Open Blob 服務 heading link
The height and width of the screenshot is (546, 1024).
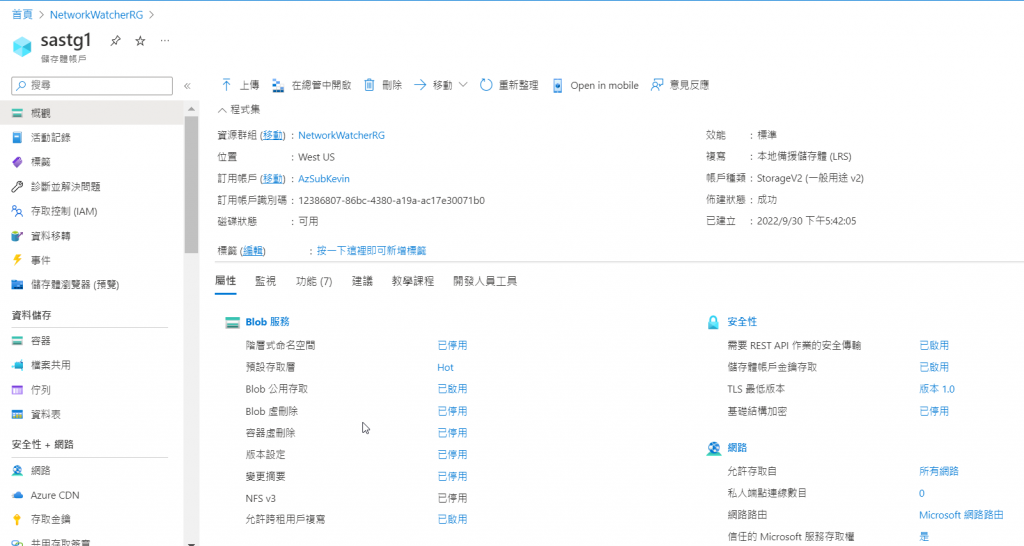(268, 322)
